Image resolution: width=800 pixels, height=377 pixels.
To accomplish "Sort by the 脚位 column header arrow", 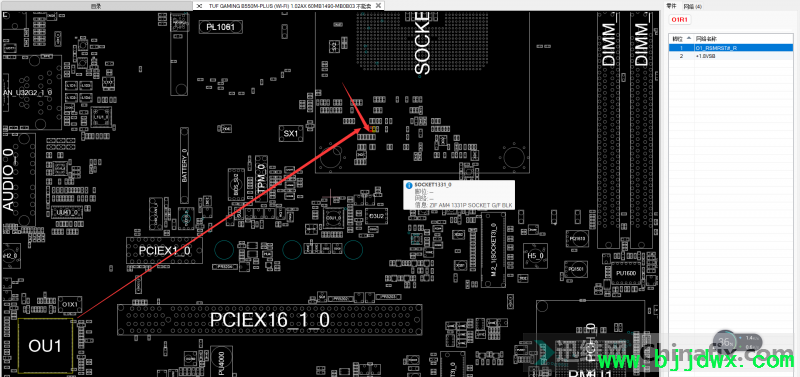I will [689, 38].
